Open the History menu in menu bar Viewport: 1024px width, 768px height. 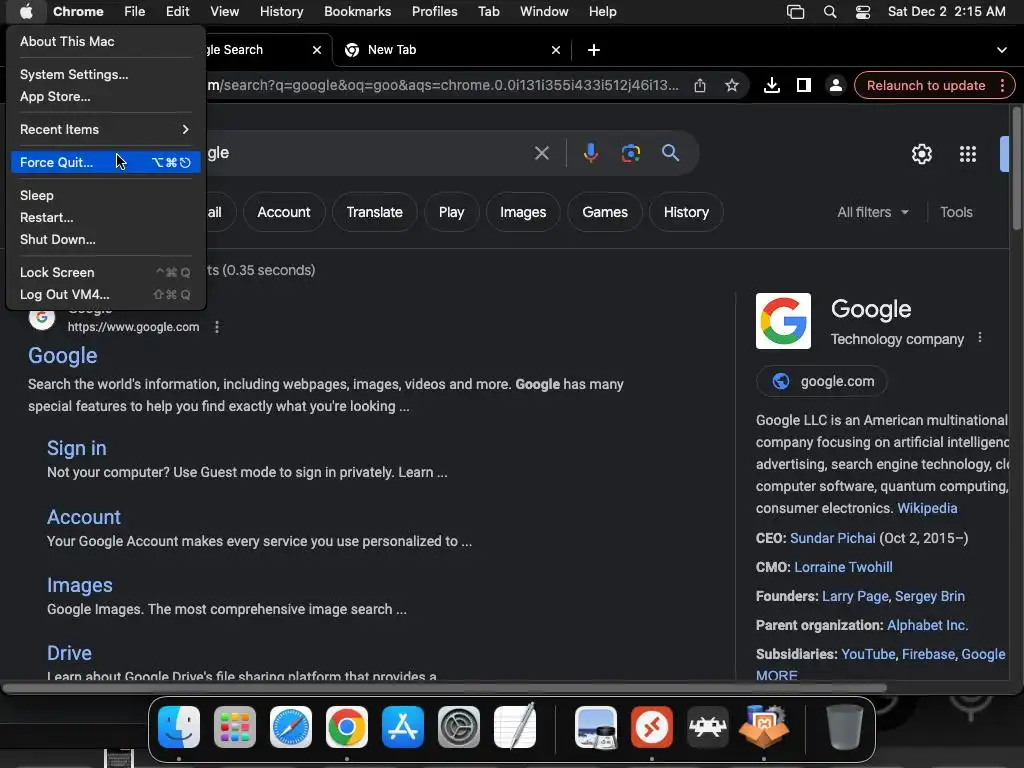281,11
